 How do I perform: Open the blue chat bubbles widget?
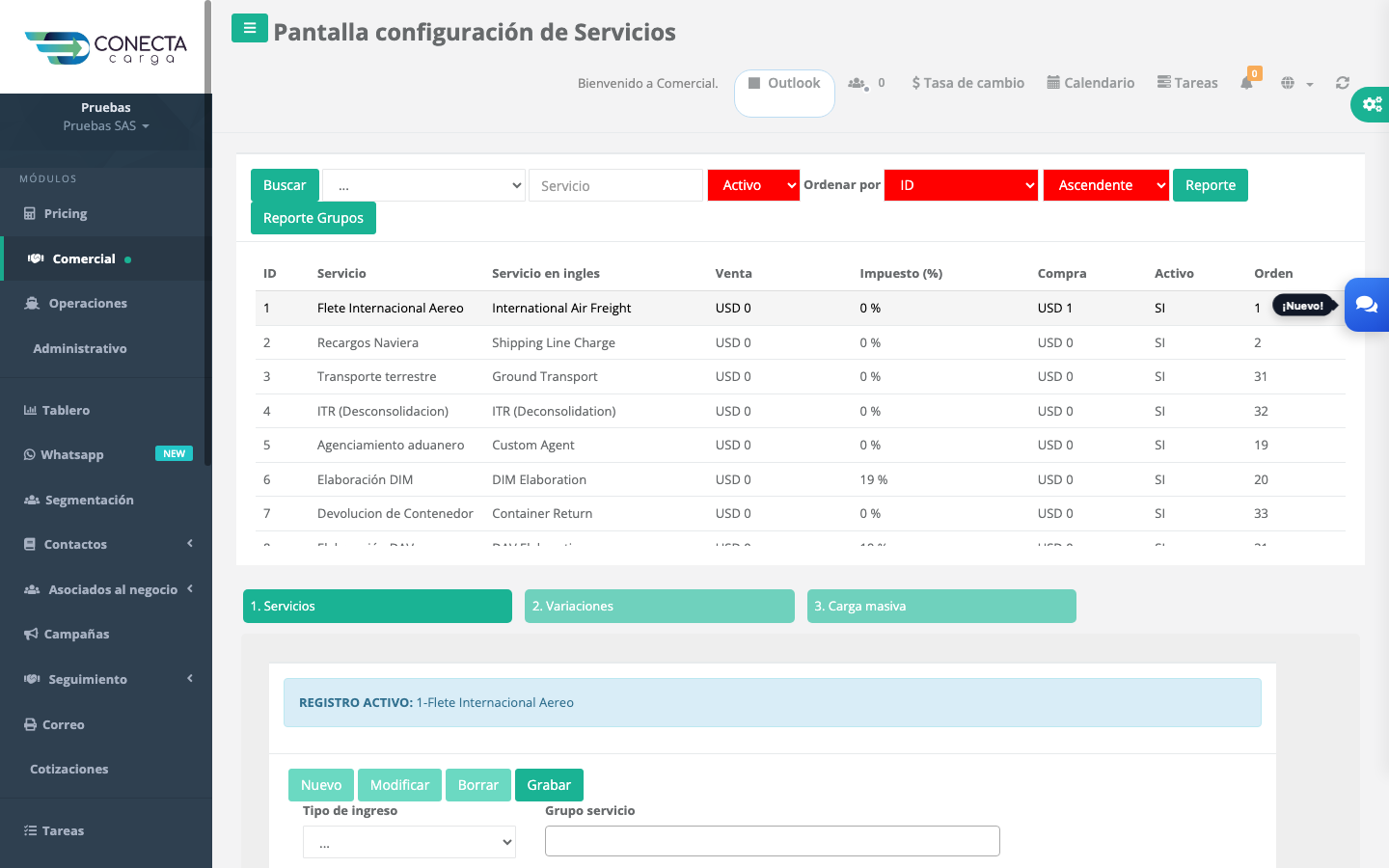[1367, 305]
